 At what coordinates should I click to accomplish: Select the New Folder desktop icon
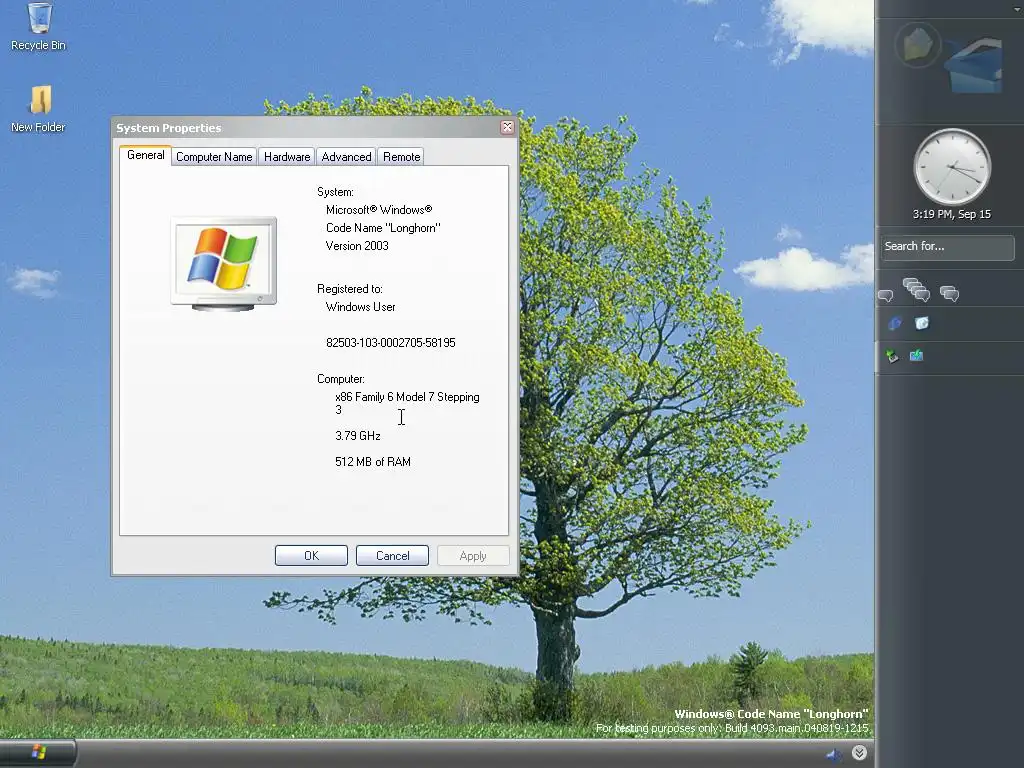tap(39, 109)
